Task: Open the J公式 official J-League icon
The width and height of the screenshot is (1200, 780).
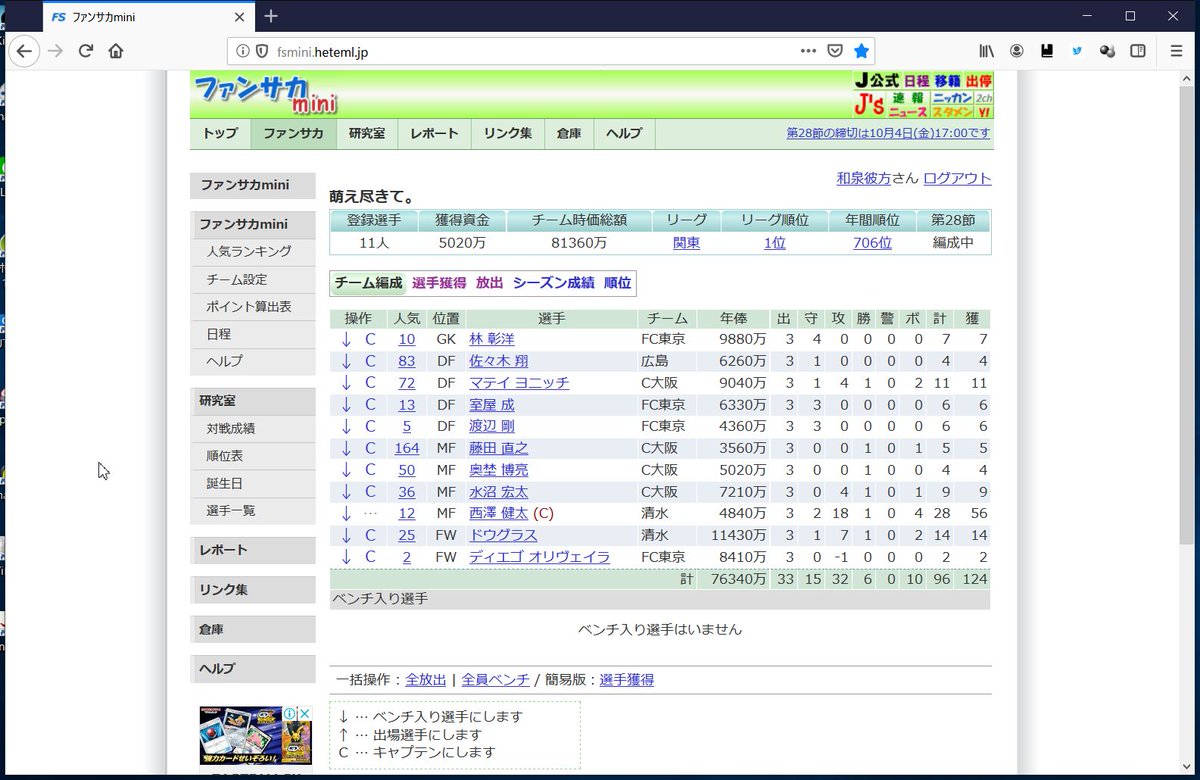Action: (878, 81)
